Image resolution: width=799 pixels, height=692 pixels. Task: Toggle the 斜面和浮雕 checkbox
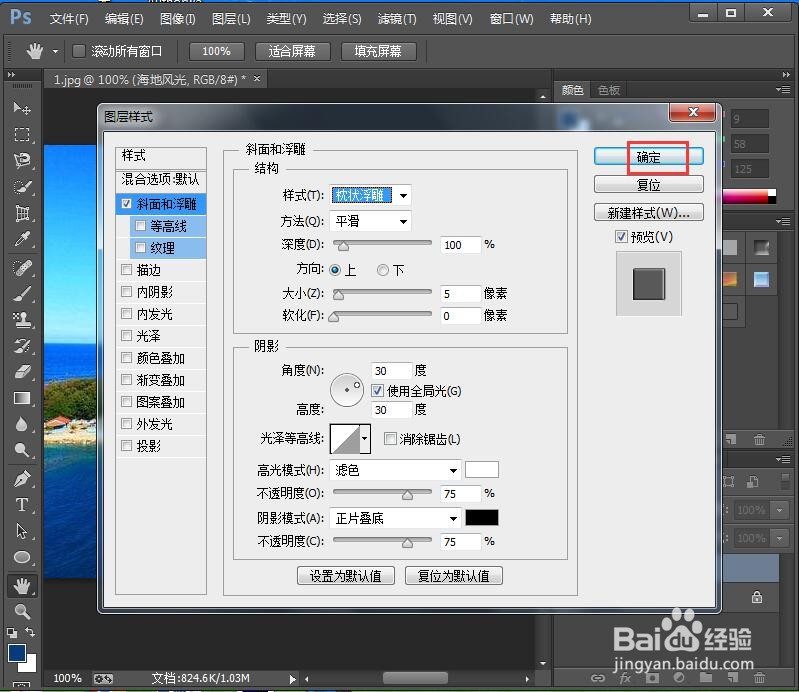click(x=126, y=204)
